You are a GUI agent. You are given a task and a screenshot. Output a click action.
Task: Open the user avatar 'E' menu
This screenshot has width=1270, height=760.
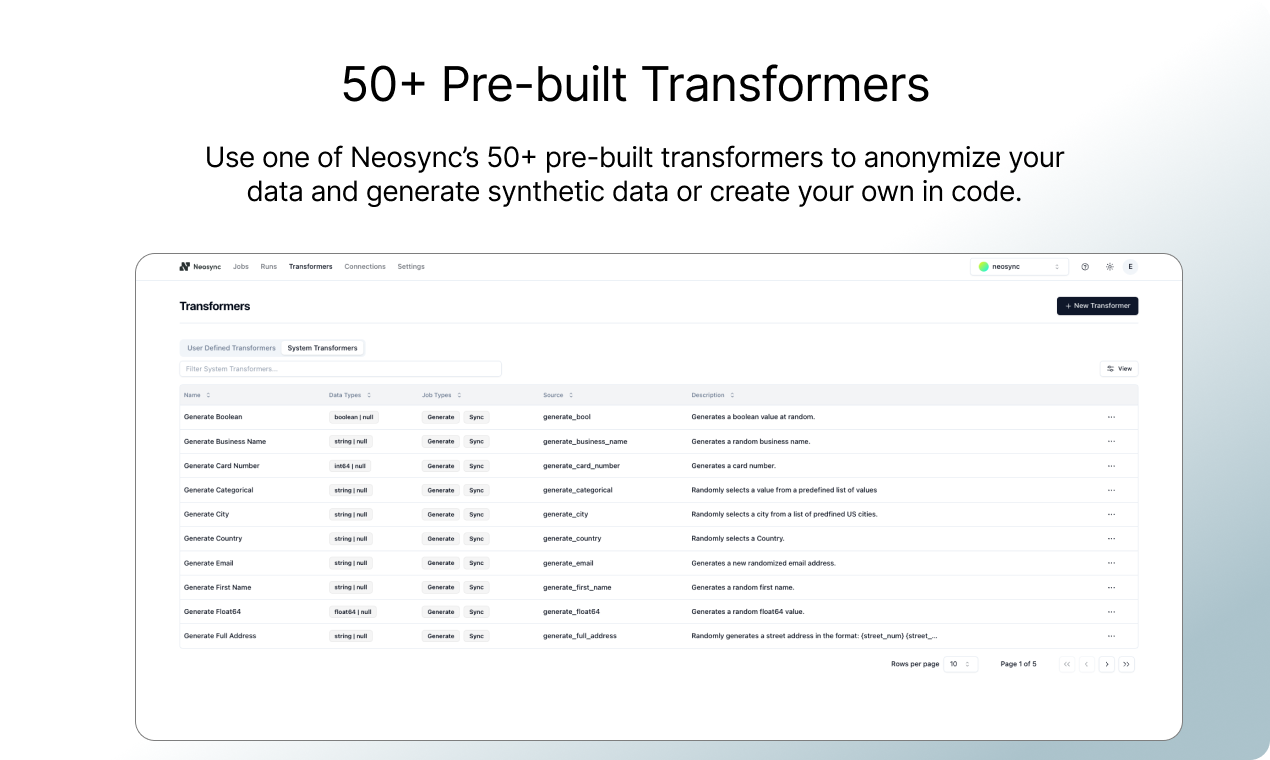[1130, 267]
